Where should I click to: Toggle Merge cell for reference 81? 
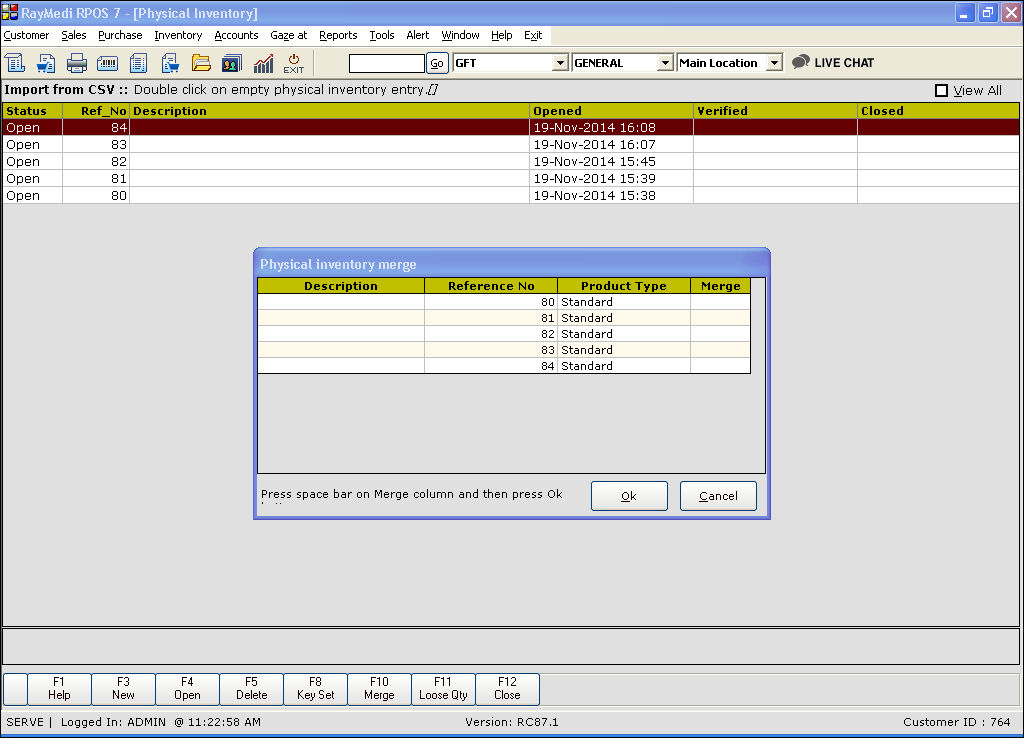720,317
